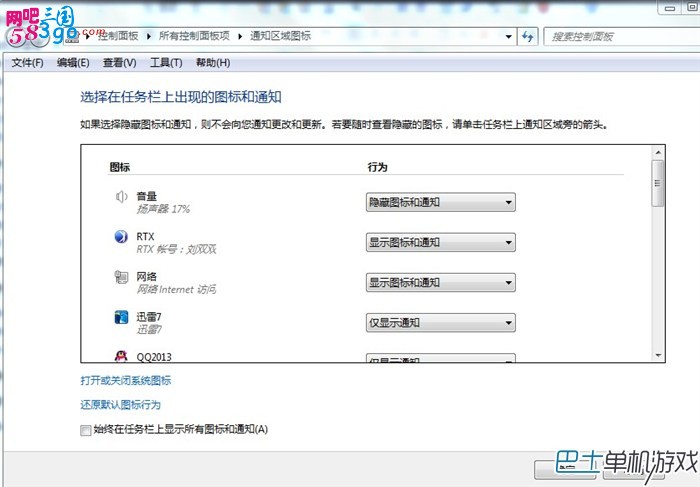The image size is (700, 487).
Task: Click the 图标 column header
Action: (120, 167)
